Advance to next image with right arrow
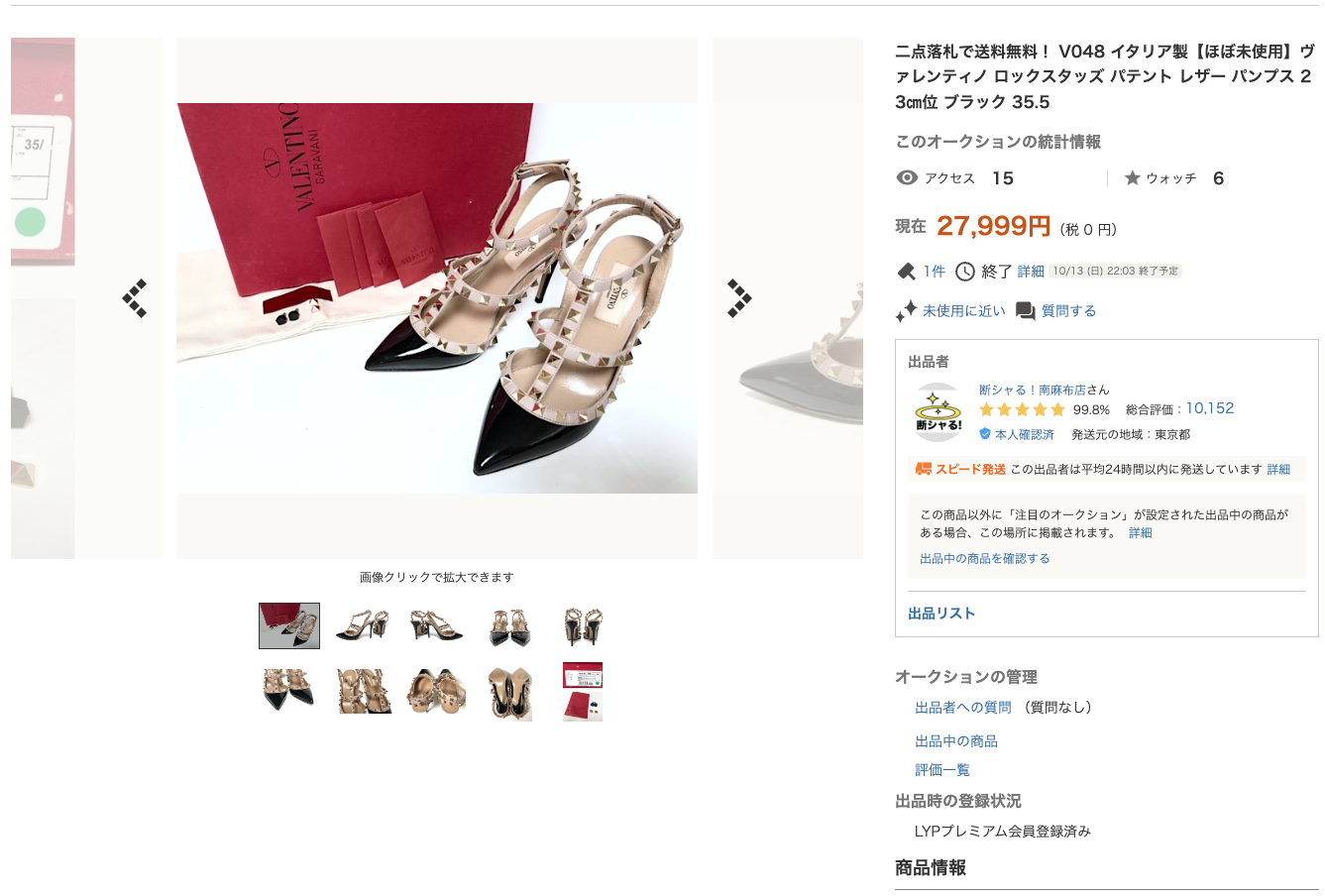This screenshot has height=896, width=1325. click(x=739, y=298)
